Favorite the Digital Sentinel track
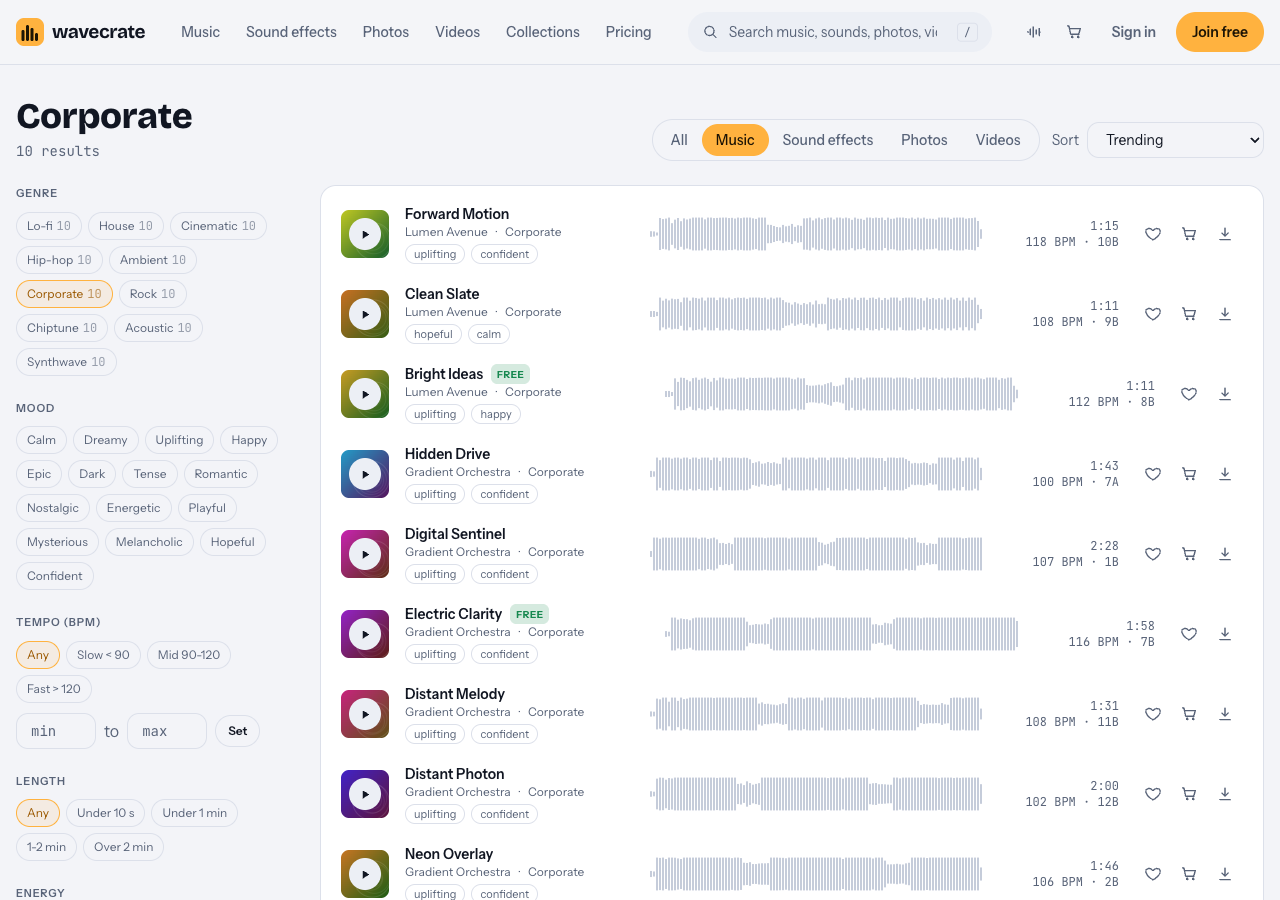This screenshot has height=900, width=1280. click(x=1153, y=554)
